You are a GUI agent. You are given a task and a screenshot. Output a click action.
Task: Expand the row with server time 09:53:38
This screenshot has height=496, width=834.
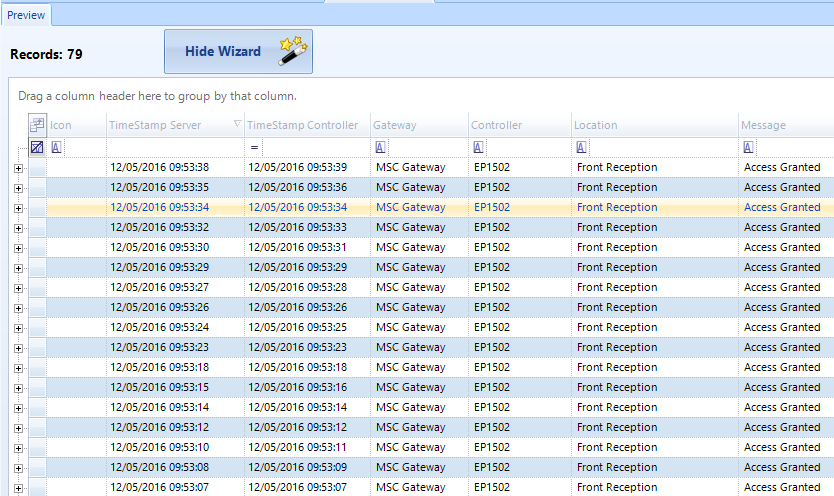click(19, 169)
